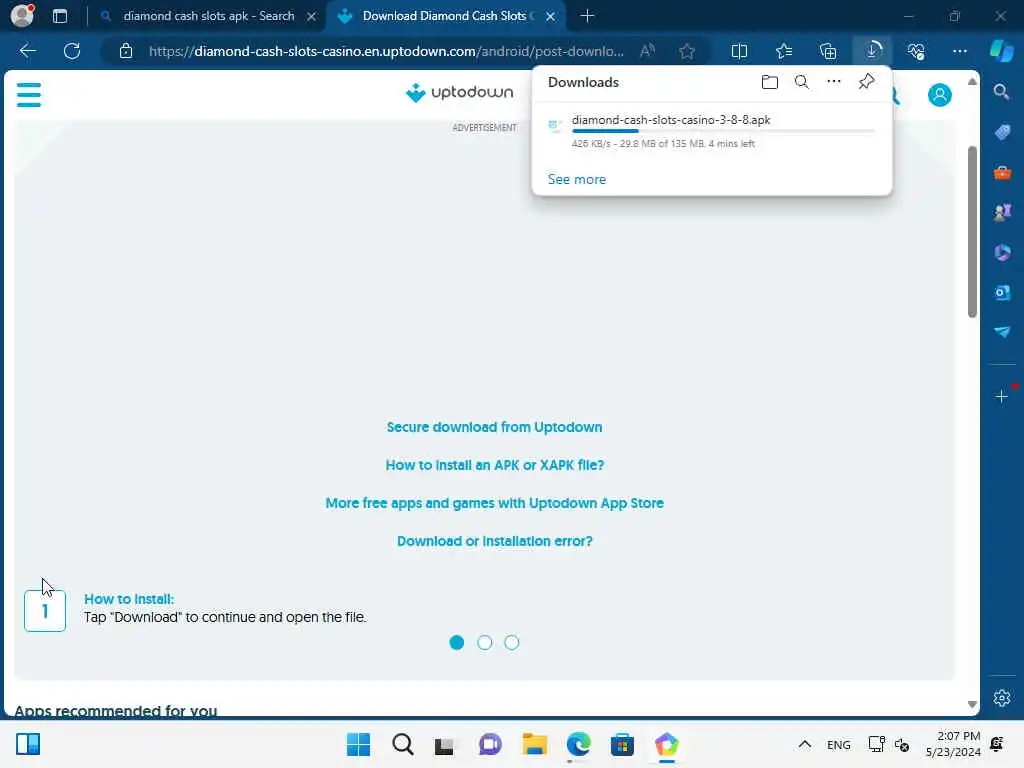Open more download options ellipsis
The width and height of the screenshot is (1024, 768).
834,82
